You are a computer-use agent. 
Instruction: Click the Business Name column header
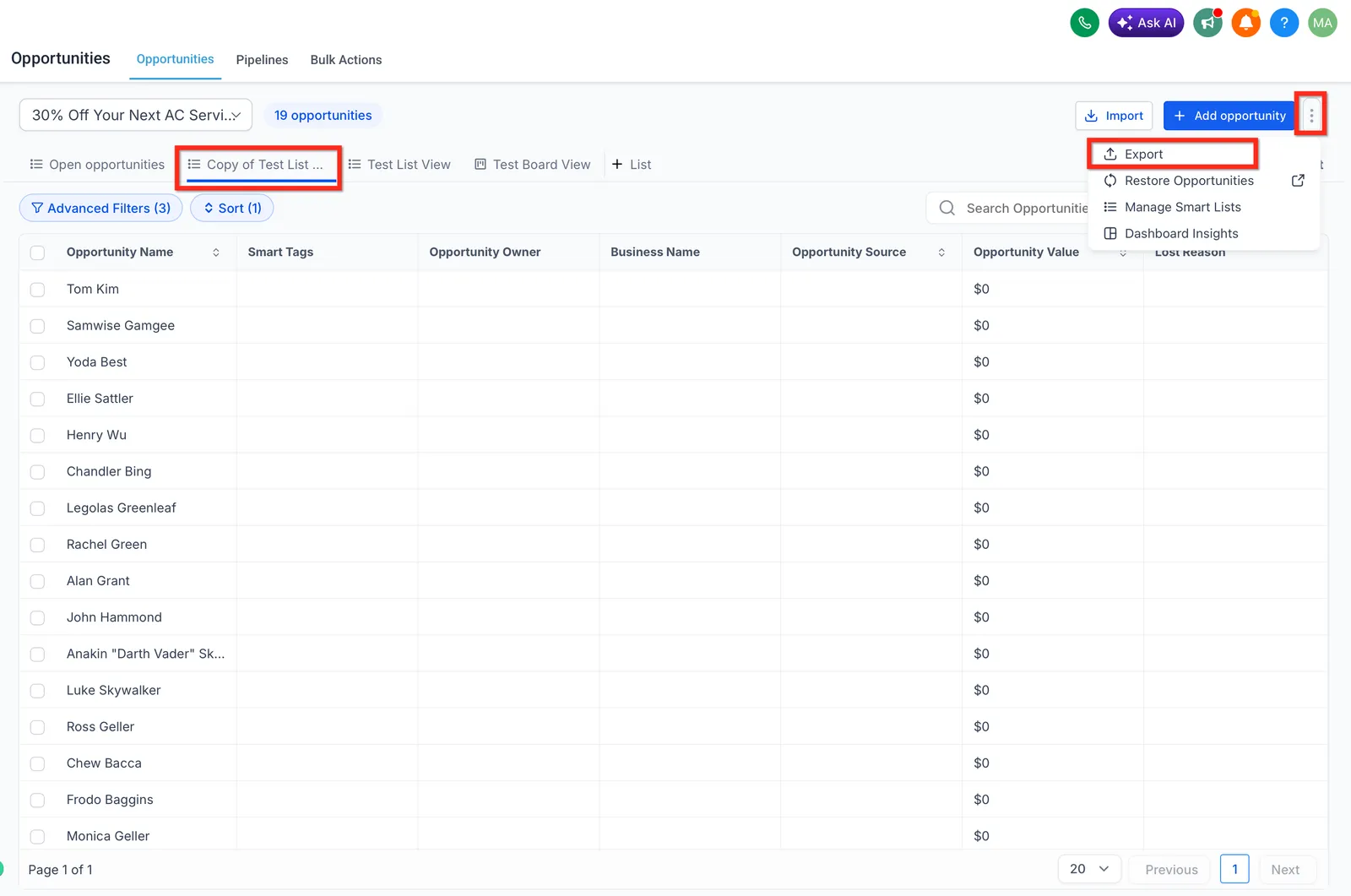coord(655,252)
